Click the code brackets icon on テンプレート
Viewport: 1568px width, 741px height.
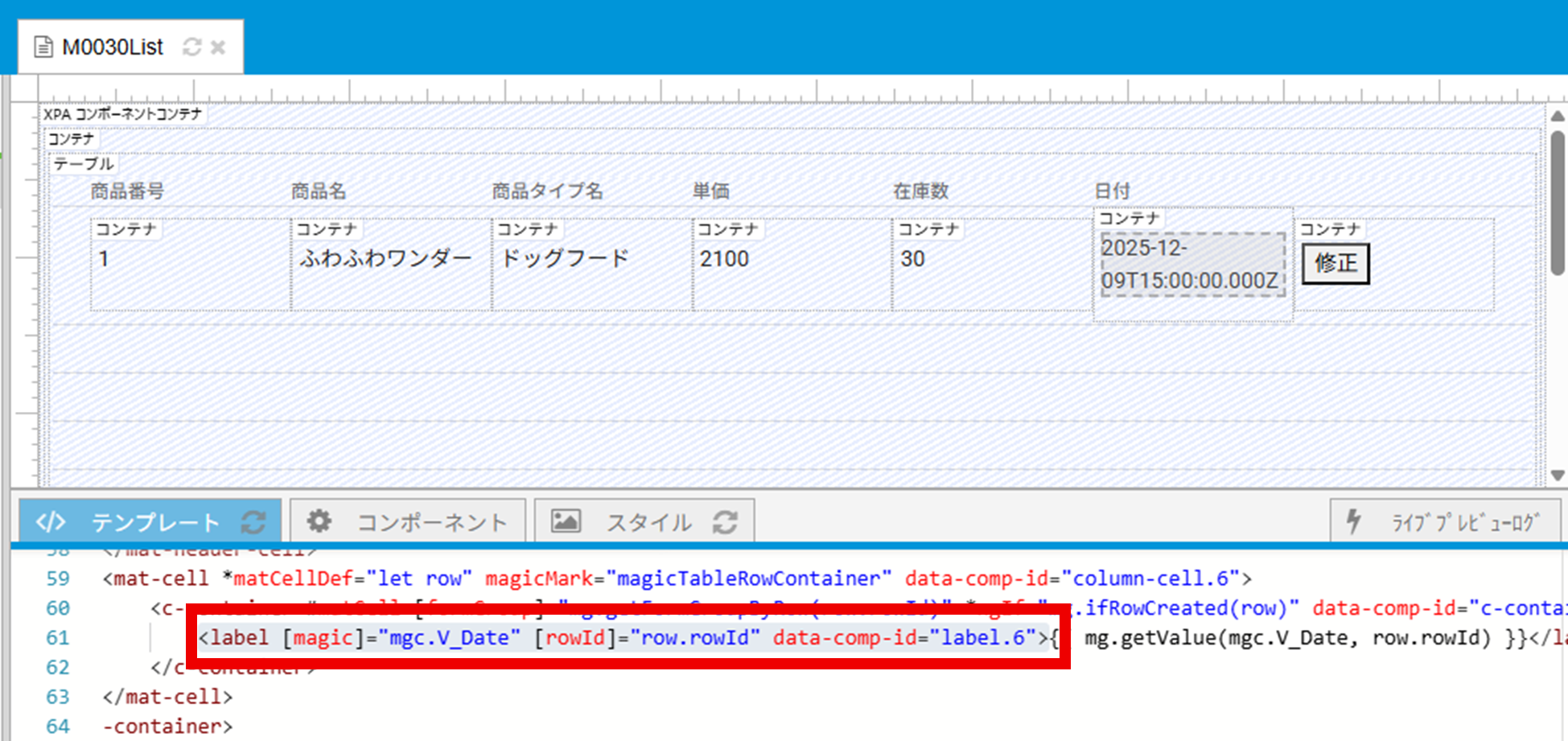51,522
